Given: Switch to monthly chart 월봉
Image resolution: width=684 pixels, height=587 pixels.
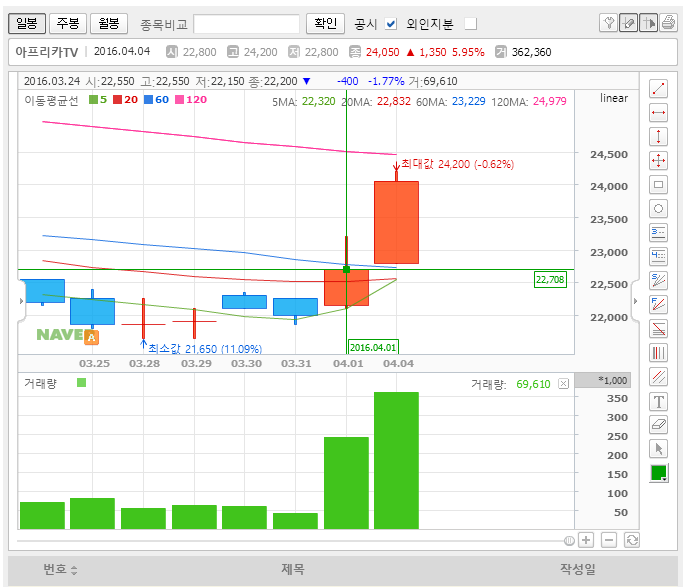Looking at the screenshot, I should 109,23.
